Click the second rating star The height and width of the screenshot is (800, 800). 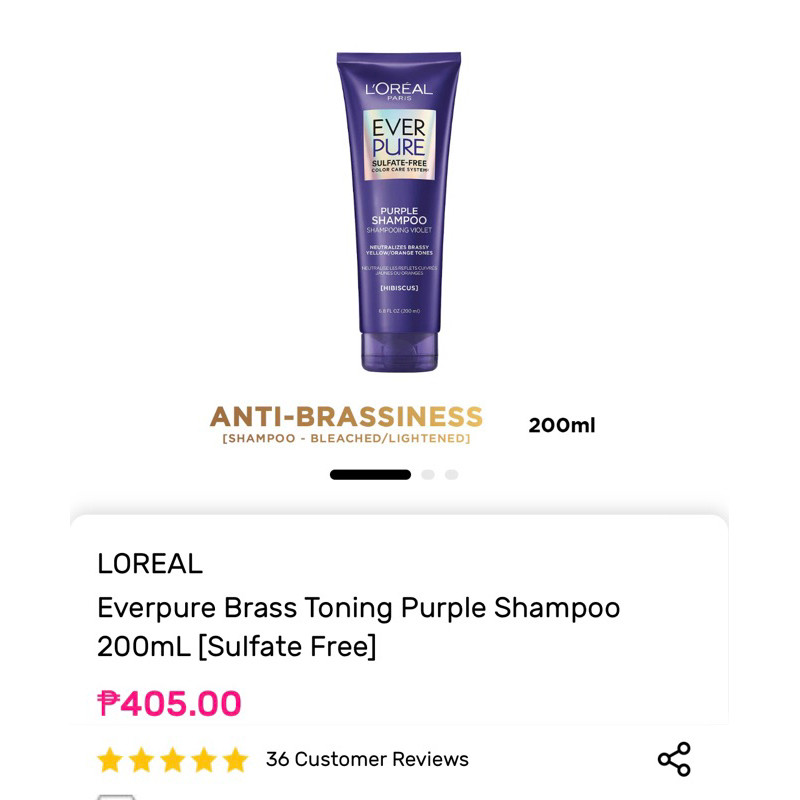pyautogui.click(x=141, y=760)
